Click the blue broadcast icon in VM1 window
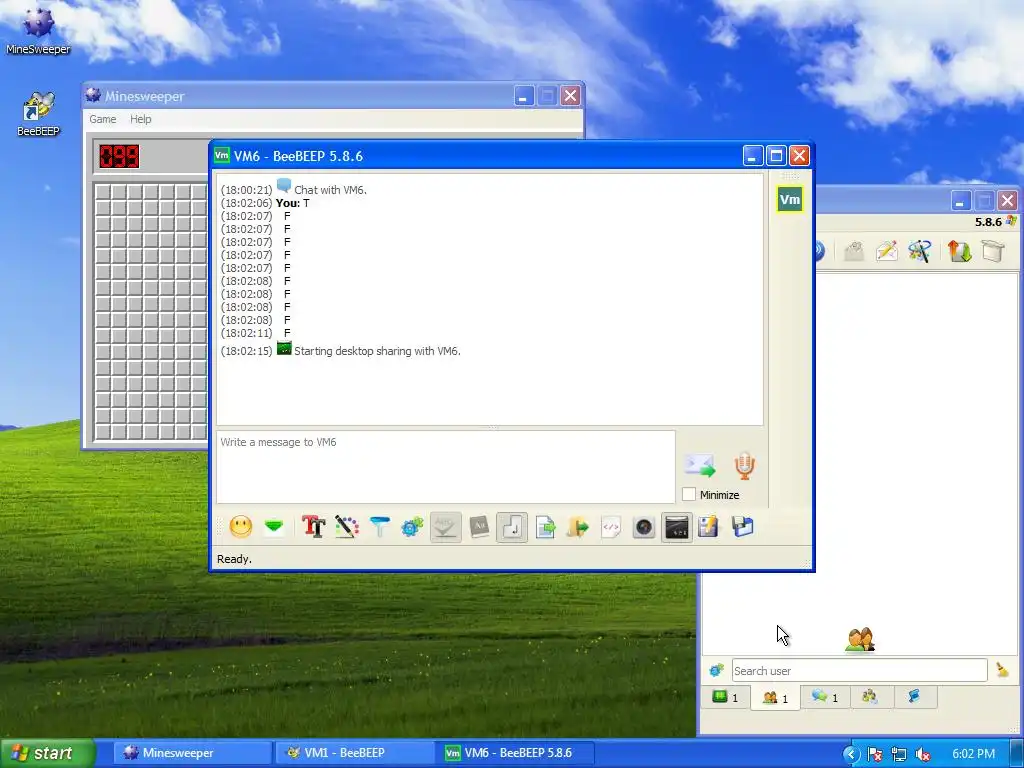 coord(820,251)
